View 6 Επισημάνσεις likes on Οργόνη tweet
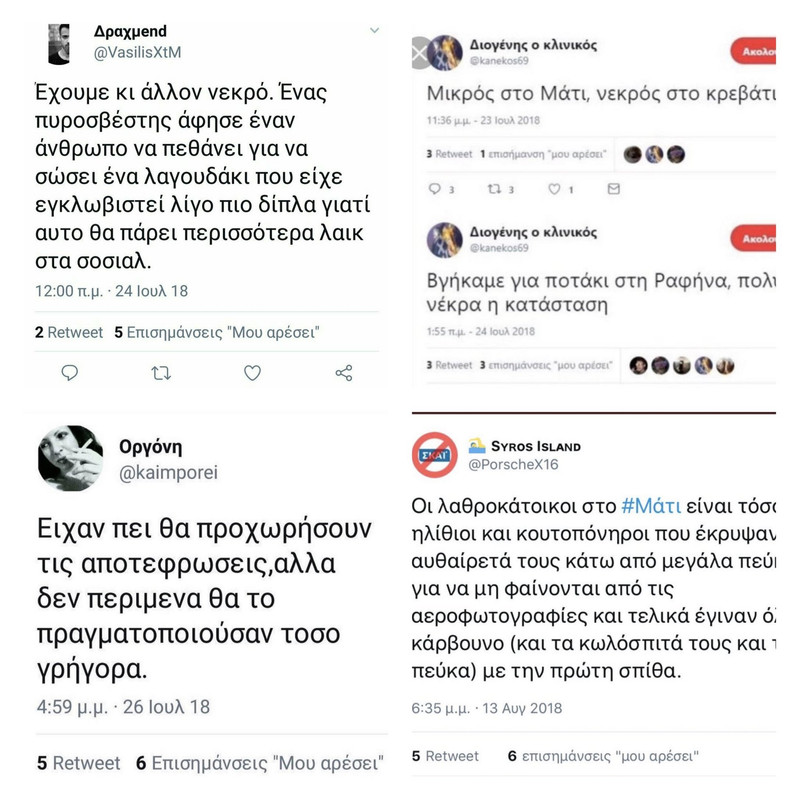The width and height of the screenshot is (800, 800). pos(260,763)
